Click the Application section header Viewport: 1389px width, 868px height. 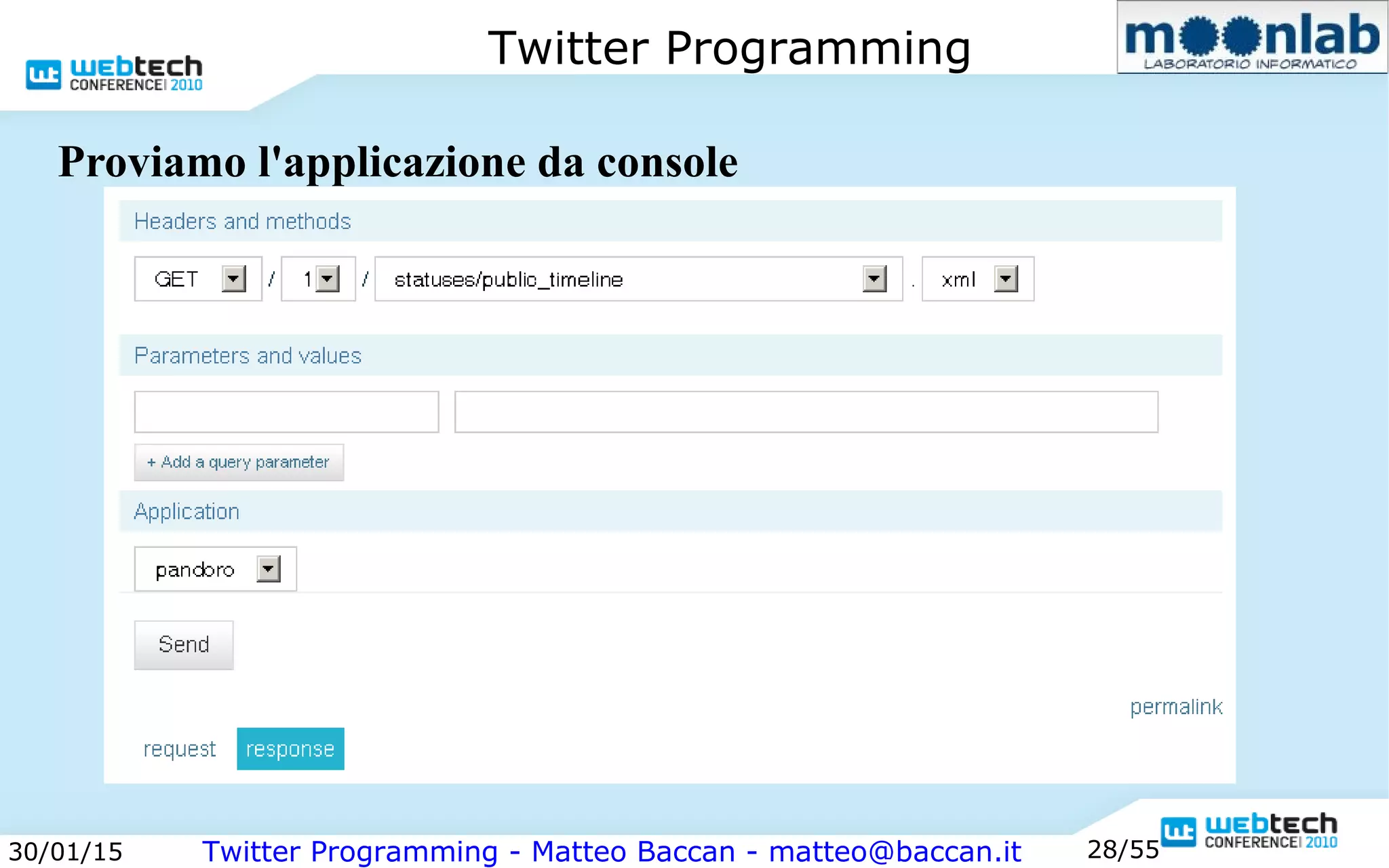pos(670,511)
